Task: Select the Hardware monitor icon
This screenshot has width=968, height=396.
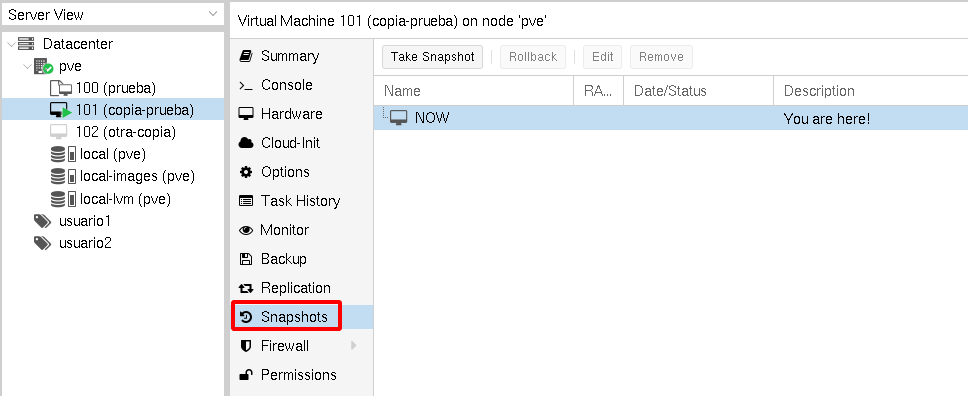Action: click(x=246, y=114)
